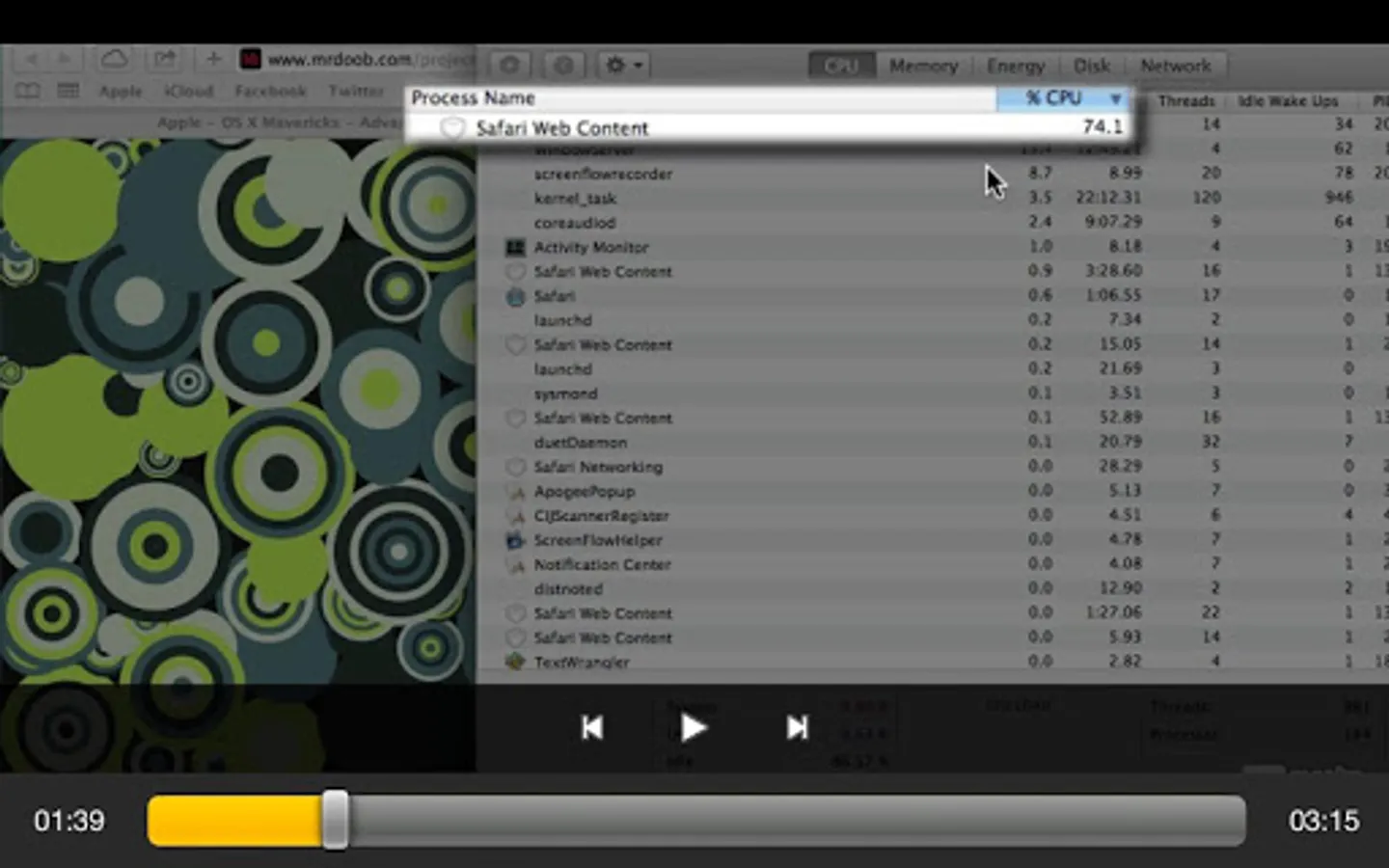Play the video
The height and width of the screenshot is (868, 1389).
click(693, 727)
